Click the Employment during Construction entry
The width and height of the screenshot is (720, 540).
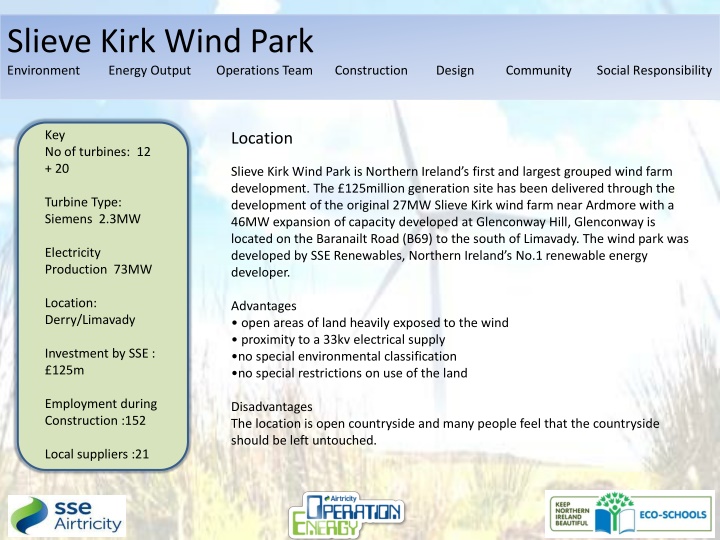101,412
